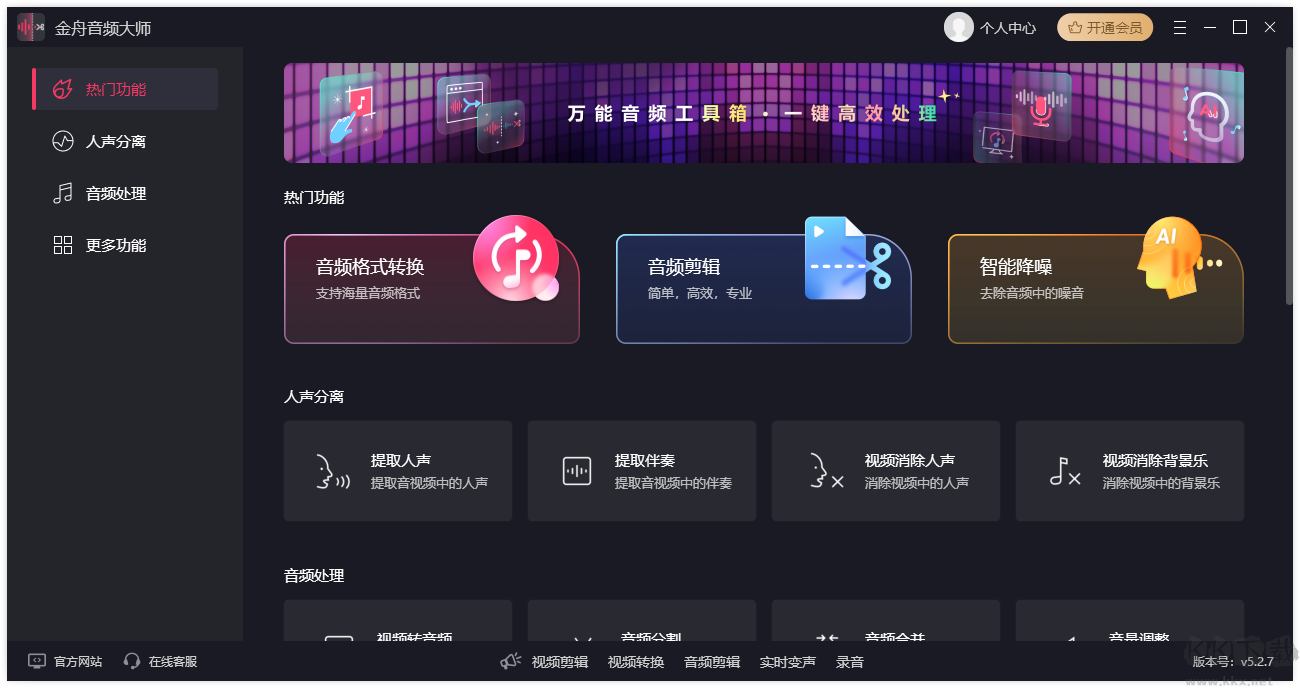The width and height of the screenshot is (1300, 688).
Task: Switch to 人声分离 sidebar tab
Action: coord(116,141)
